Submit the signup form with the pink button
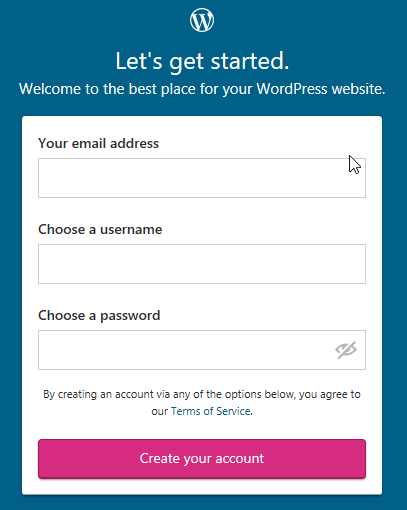The height and width of the screenshot is (510, 407). [x=202, y=459]
